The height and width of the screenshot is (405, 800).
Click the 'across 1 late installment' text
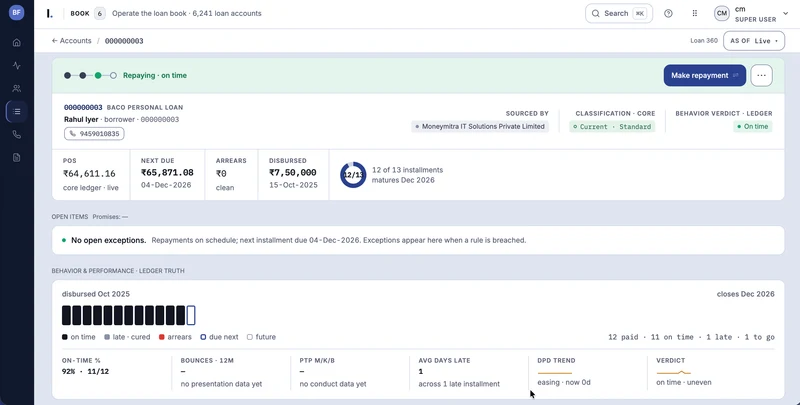(x=459, y=384)
